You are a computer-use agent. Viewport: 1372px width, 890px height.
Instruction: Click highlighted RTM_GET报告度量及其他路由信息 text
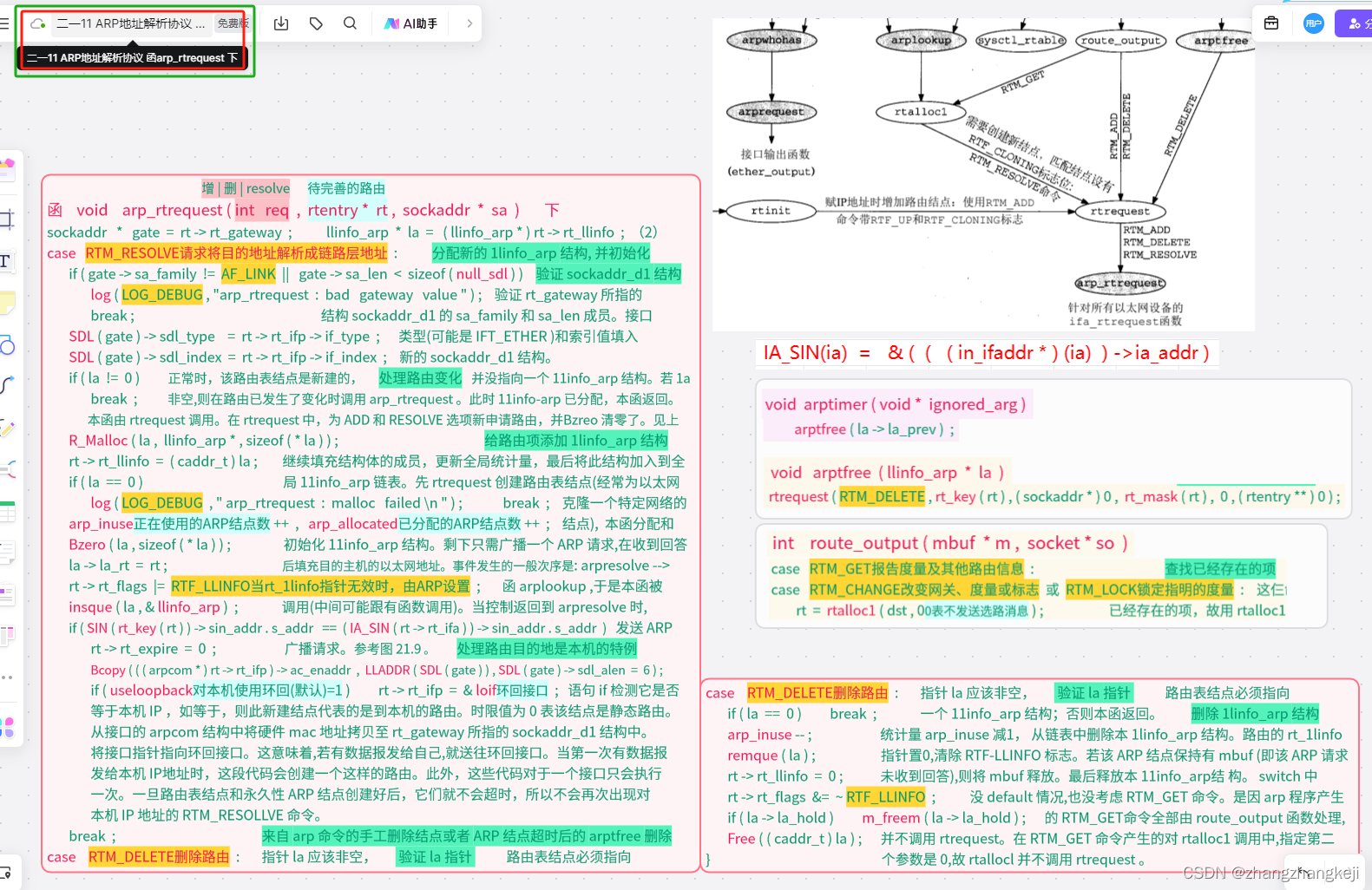(x=916, y=569)
